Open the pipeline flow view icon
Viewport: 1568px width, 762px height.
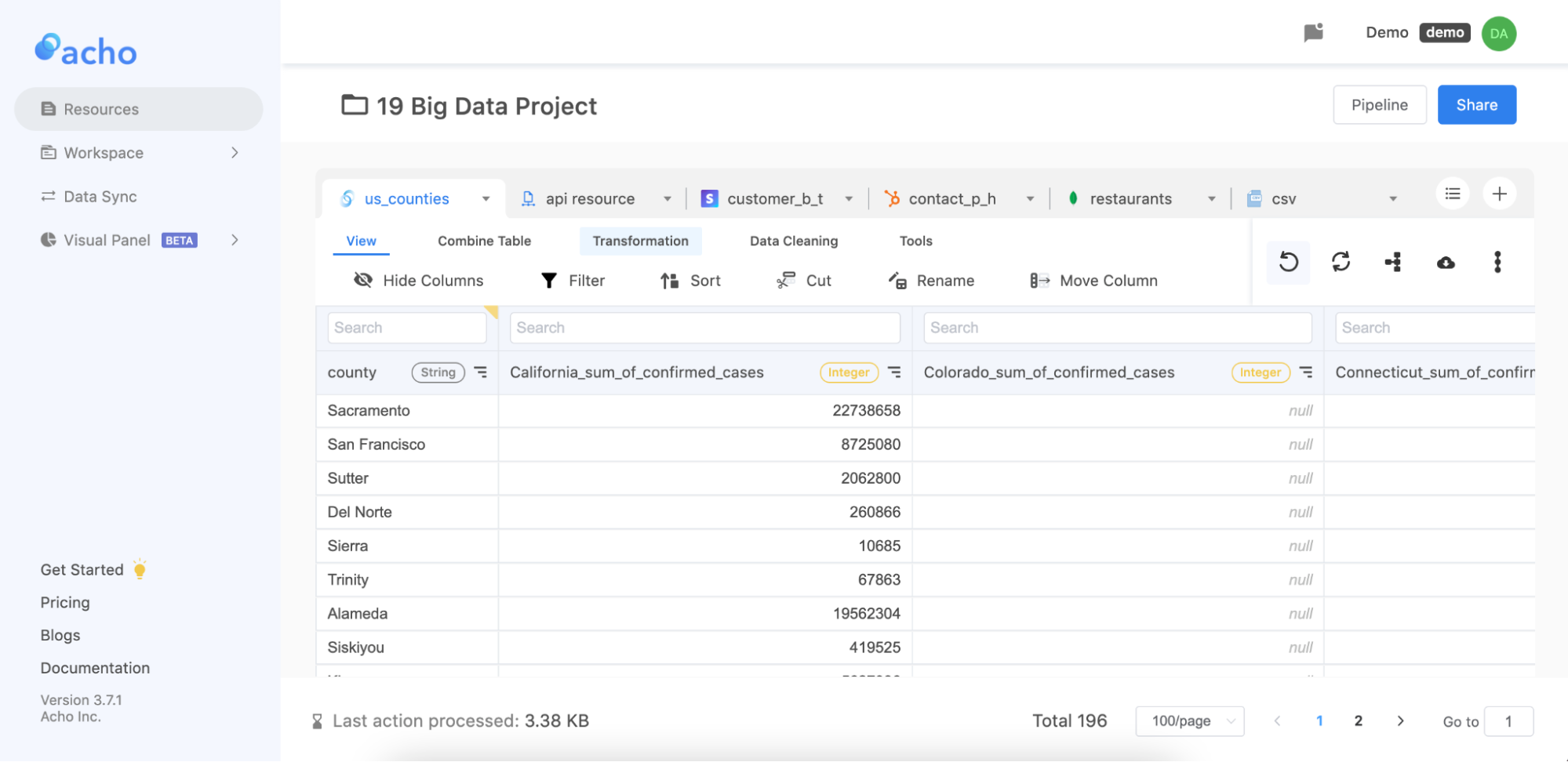click(x=1393, y=263)
